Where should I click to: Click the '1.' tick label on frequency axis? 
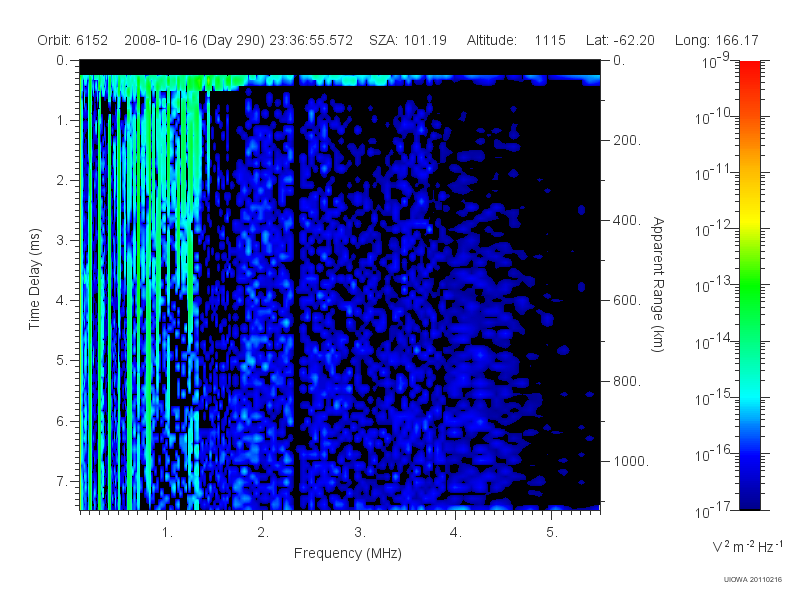tap(167, 532)
